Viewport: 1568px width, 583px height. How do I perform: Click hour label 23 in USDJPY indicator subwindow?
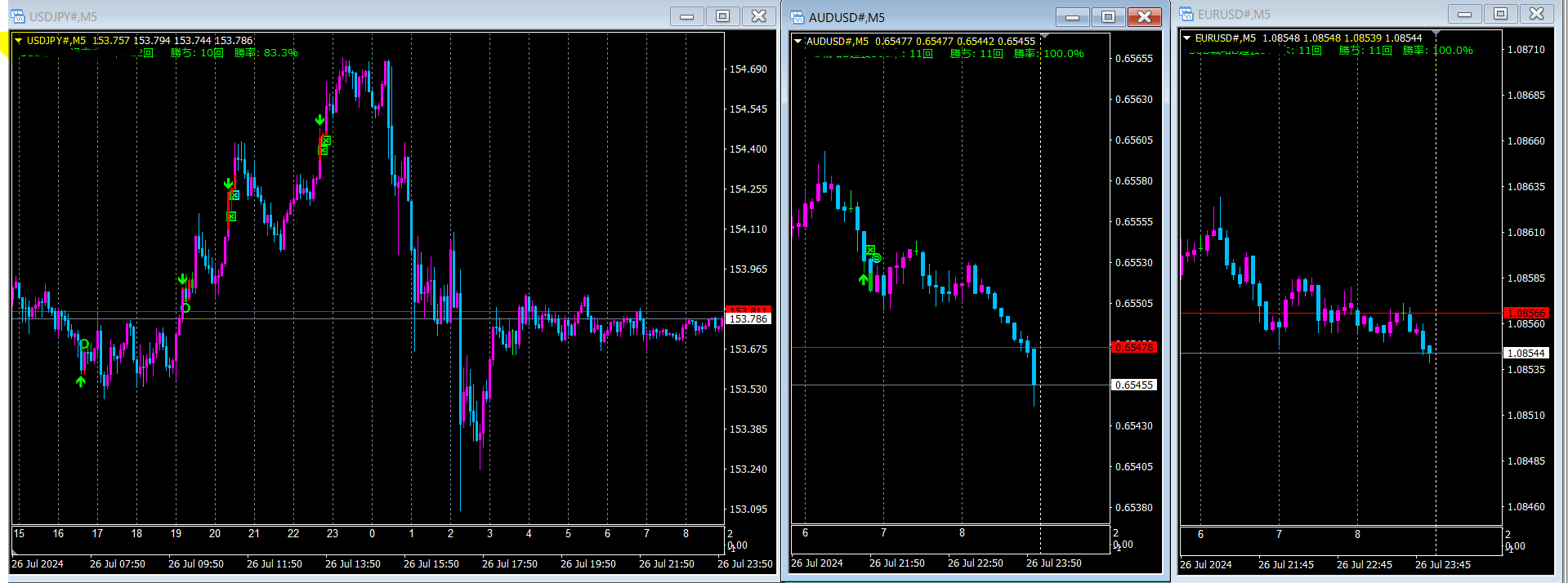pos(333,534)
